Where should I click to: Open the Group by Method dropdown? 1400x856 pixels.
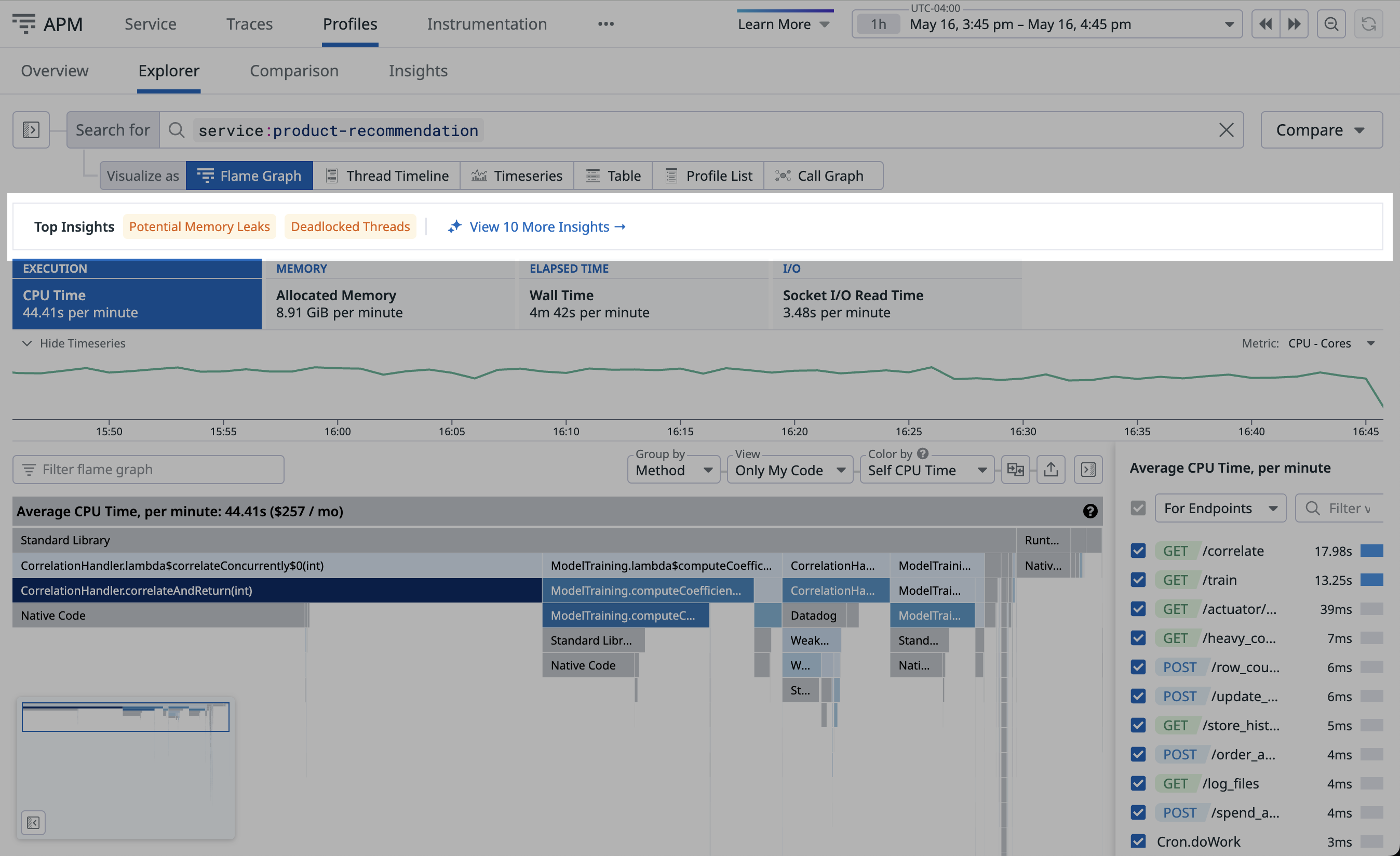click(x=674, y=470)
